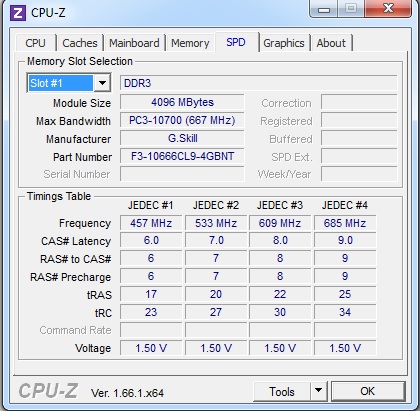Select the Slot #1 combo box field
This screenshot has width=420, height=411.
tap(69, 83)
